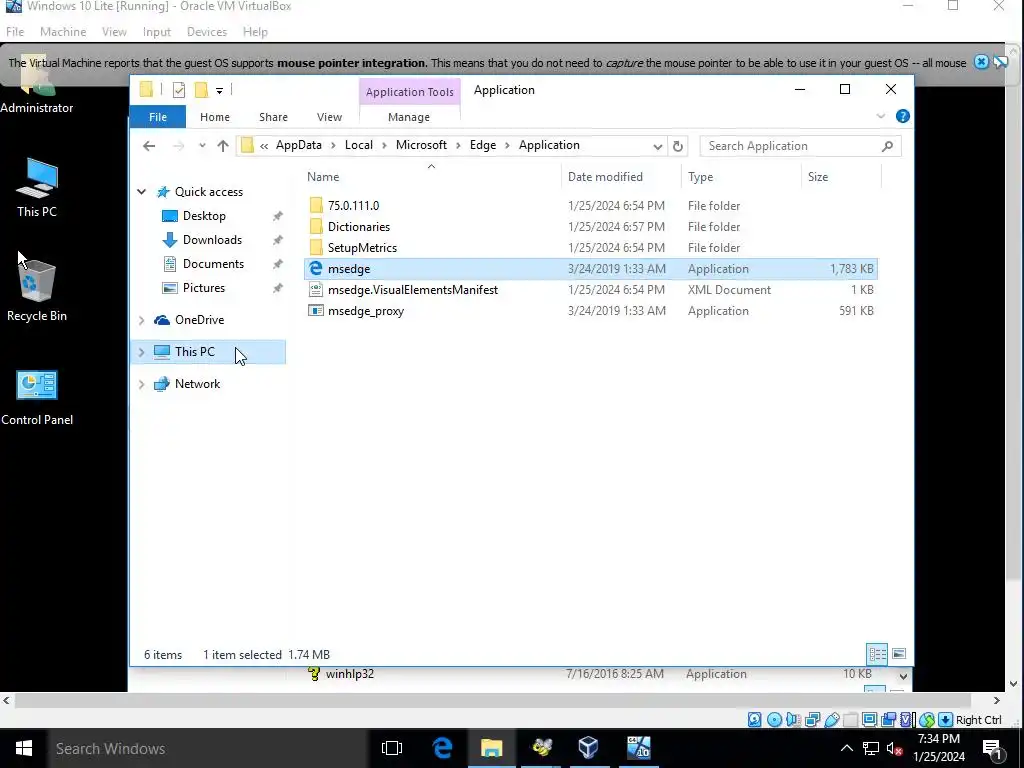Select the SetupMetrics folder
This screenshot has height=768, width=1024.
coord(590,248)
